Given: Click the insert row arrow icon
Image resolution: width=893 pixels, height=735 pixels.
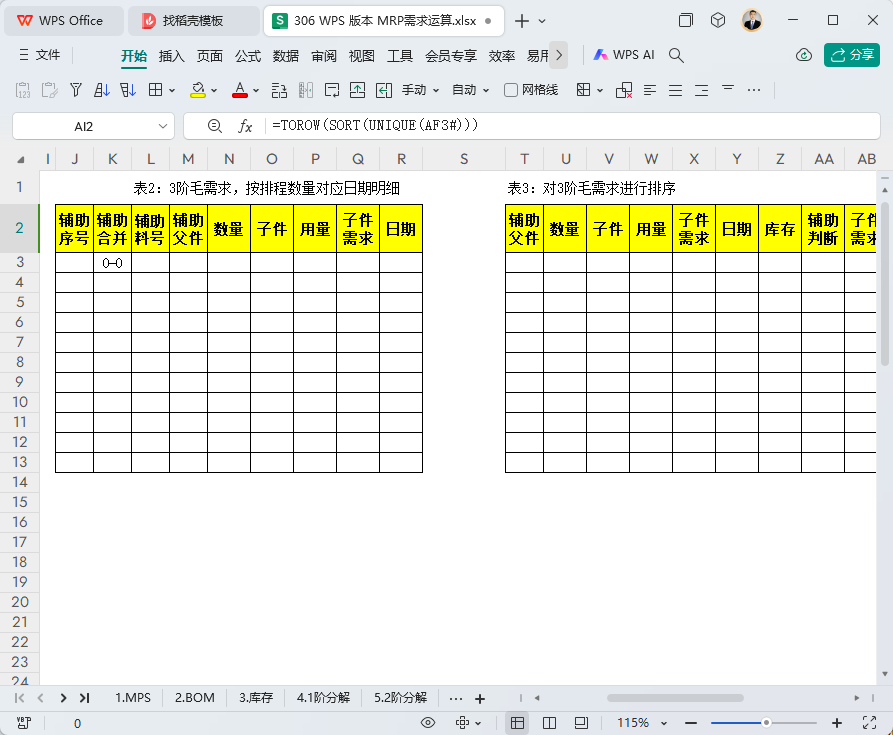Looking at the screenshot, I should [x=357, y=90].
